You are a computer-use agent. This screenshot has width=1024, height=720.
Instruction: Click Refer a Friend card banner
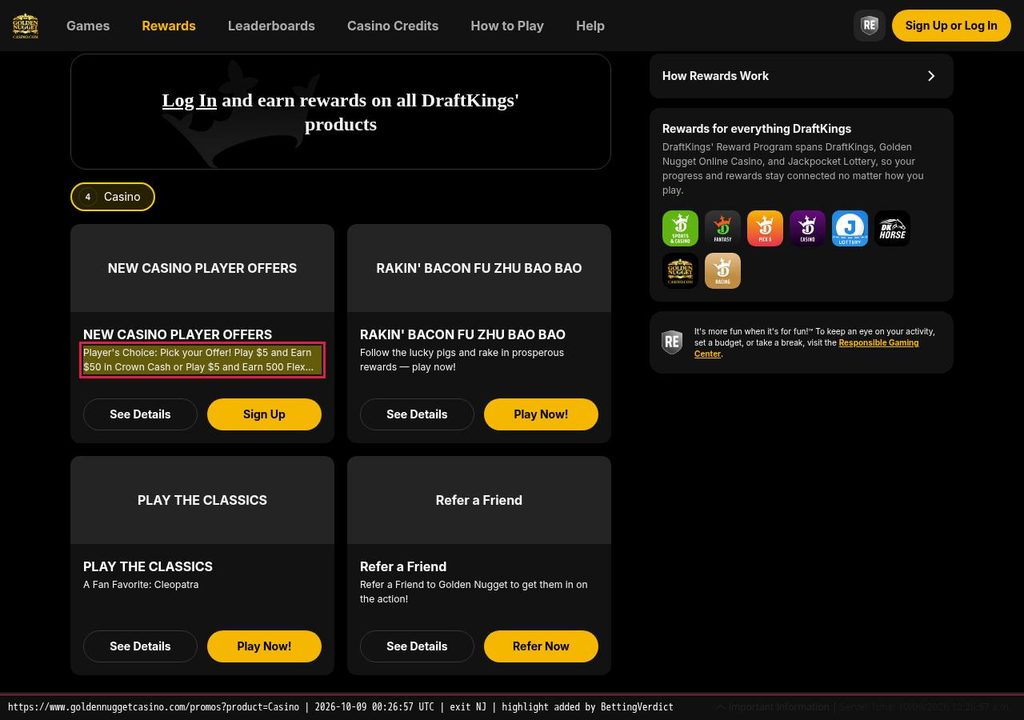click(x=479, y=500)
